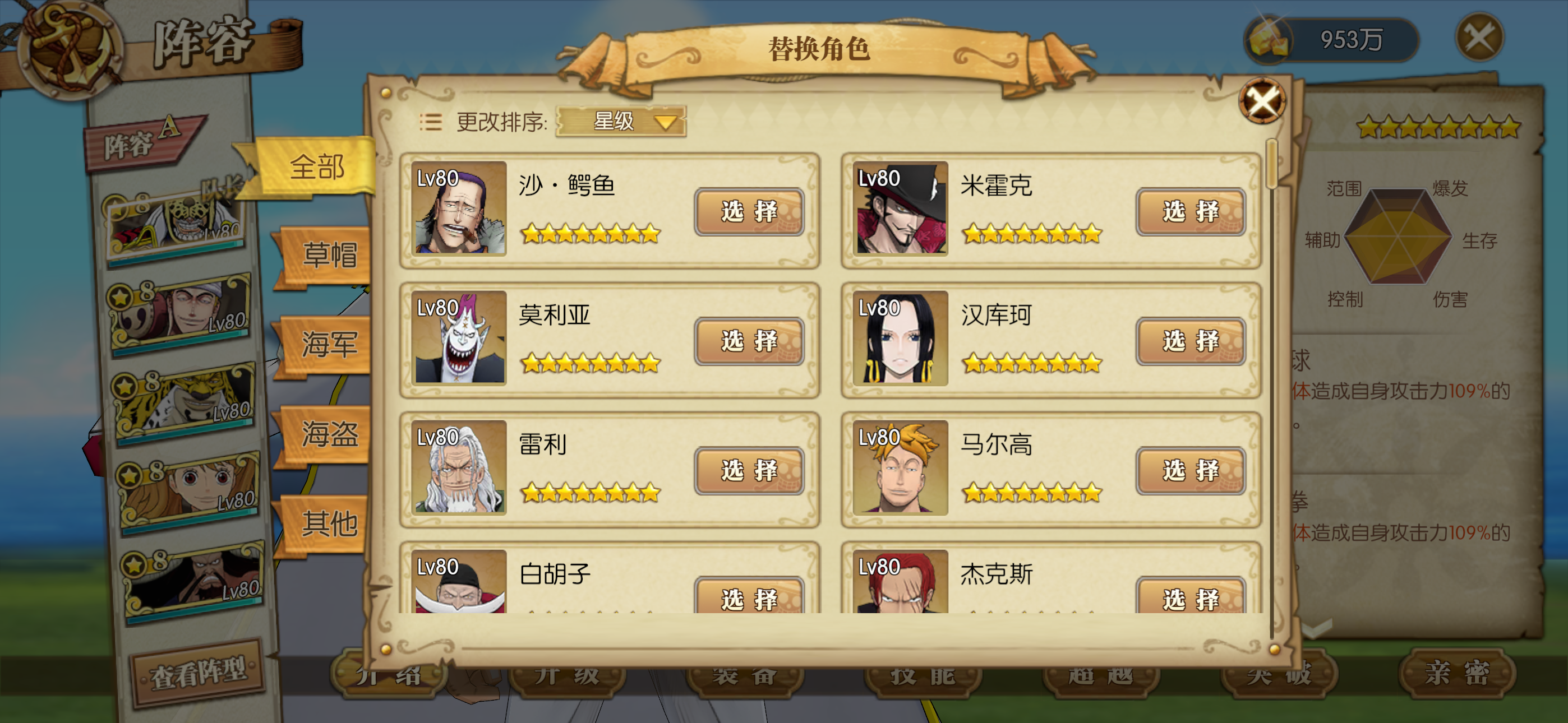1568x723 pixels.
Task: Switch to the 草帽 filter tab
Action: tap(328, 255)
